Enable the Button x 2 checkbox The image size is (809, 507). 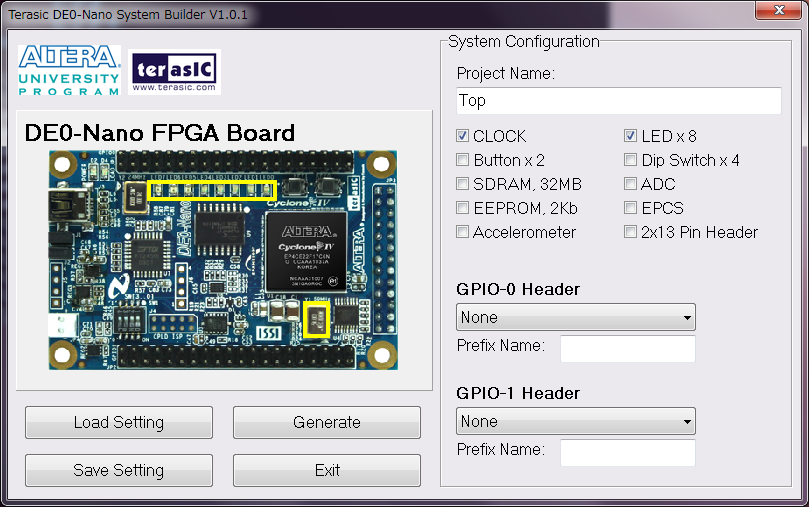pos(463,160)
